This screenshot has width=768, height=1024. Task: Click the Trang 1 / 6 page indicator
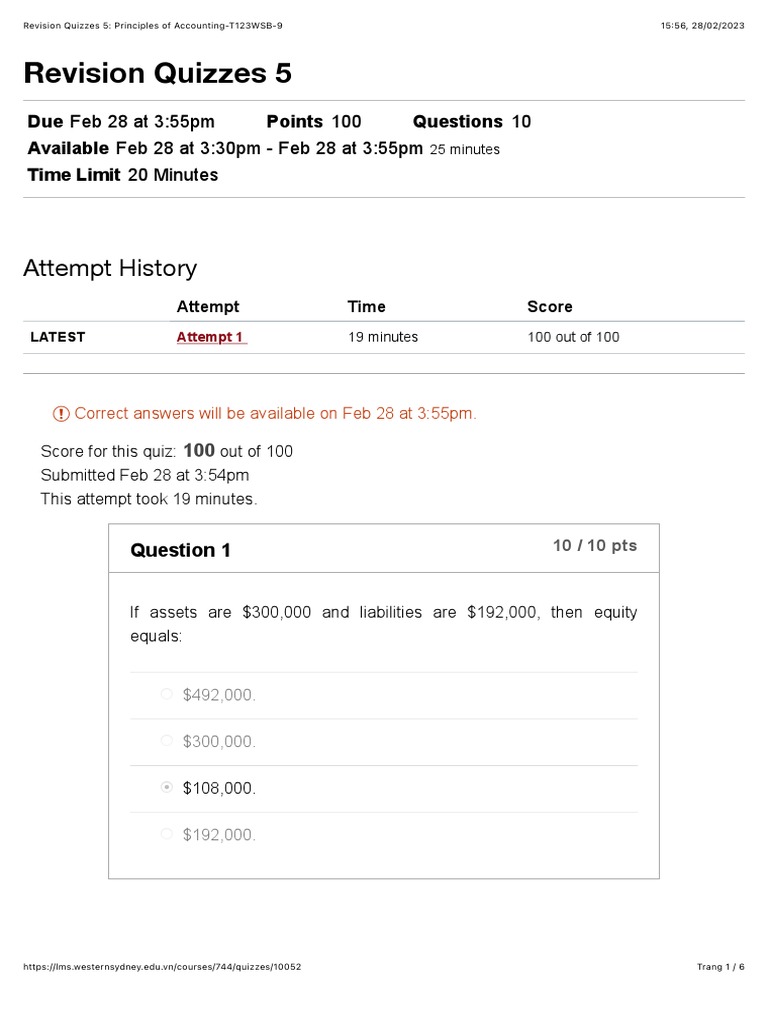click(720, 967)
